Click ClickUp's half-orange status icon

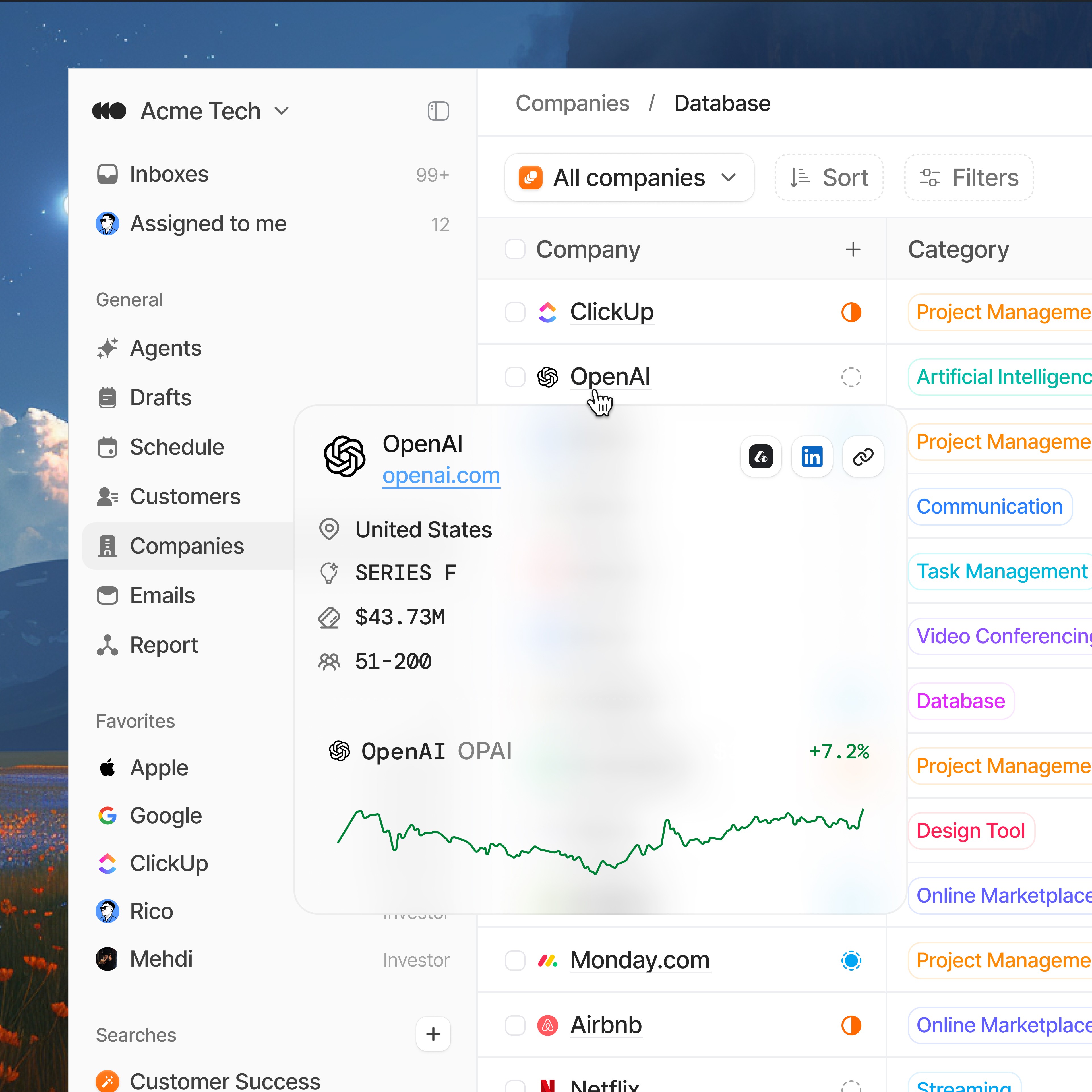point(851,312)
